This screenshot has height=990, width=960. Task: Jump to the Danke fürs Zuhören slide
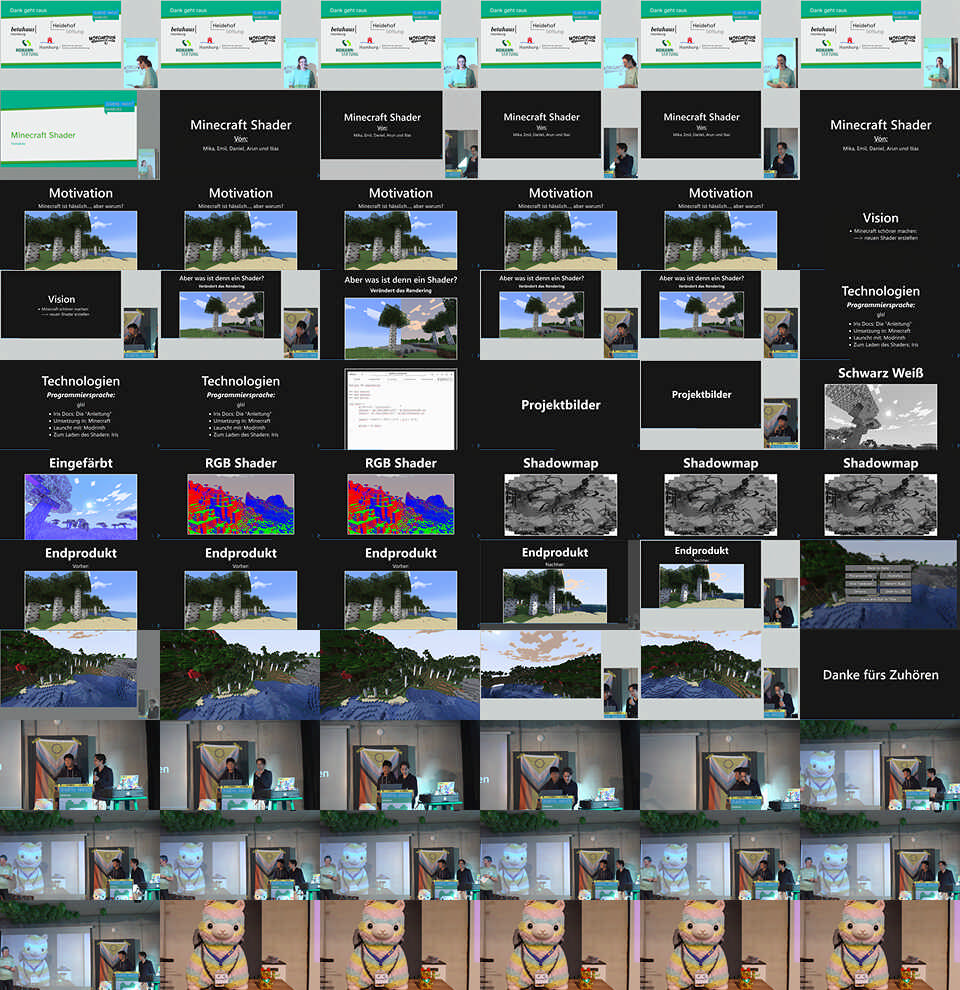pyautogui.click(x=880, y=674)
